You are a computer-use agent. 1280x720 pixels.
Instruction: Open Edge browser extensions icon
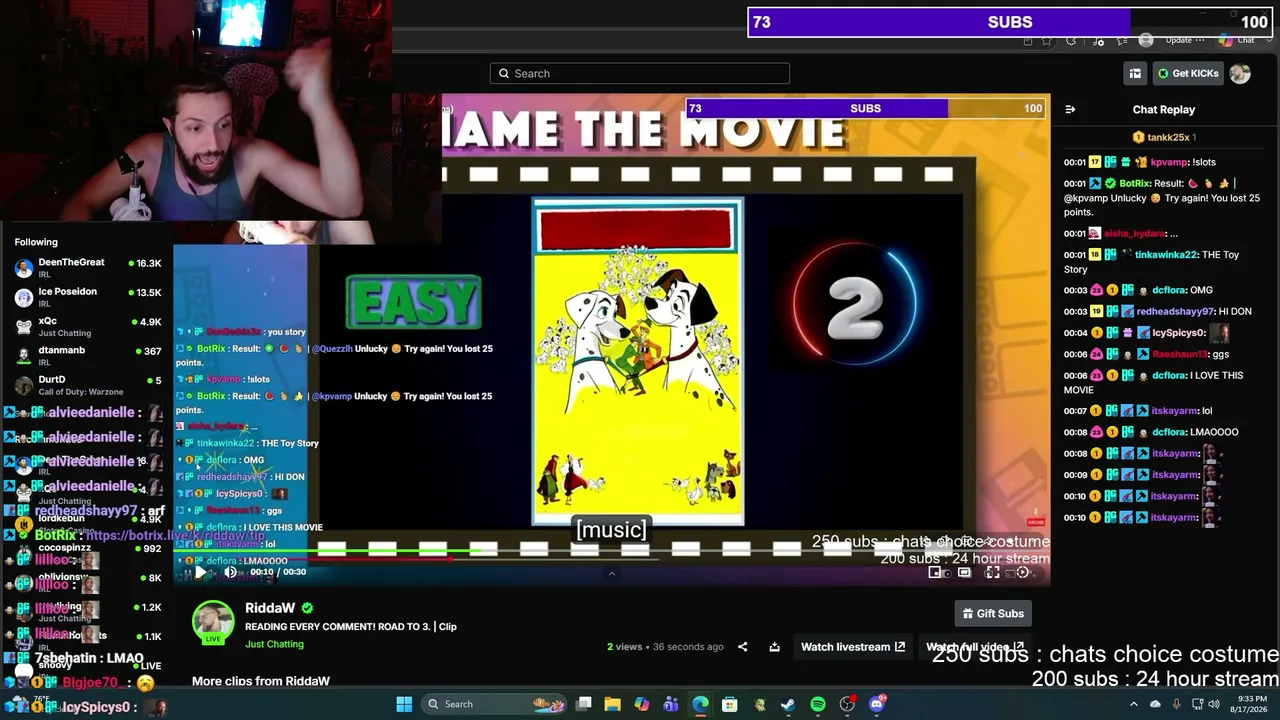(1071, 40)
